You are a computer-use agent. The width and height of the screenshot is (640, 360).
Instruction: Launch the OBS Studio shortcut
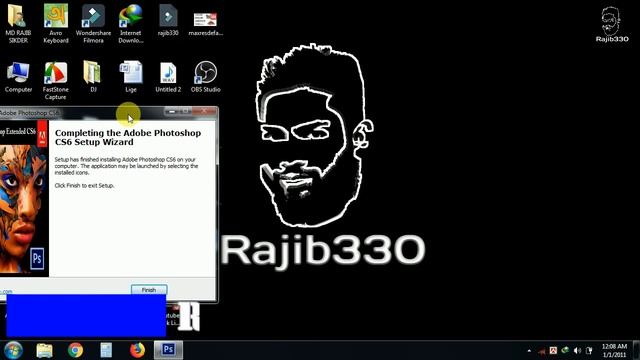pos(205,77)
